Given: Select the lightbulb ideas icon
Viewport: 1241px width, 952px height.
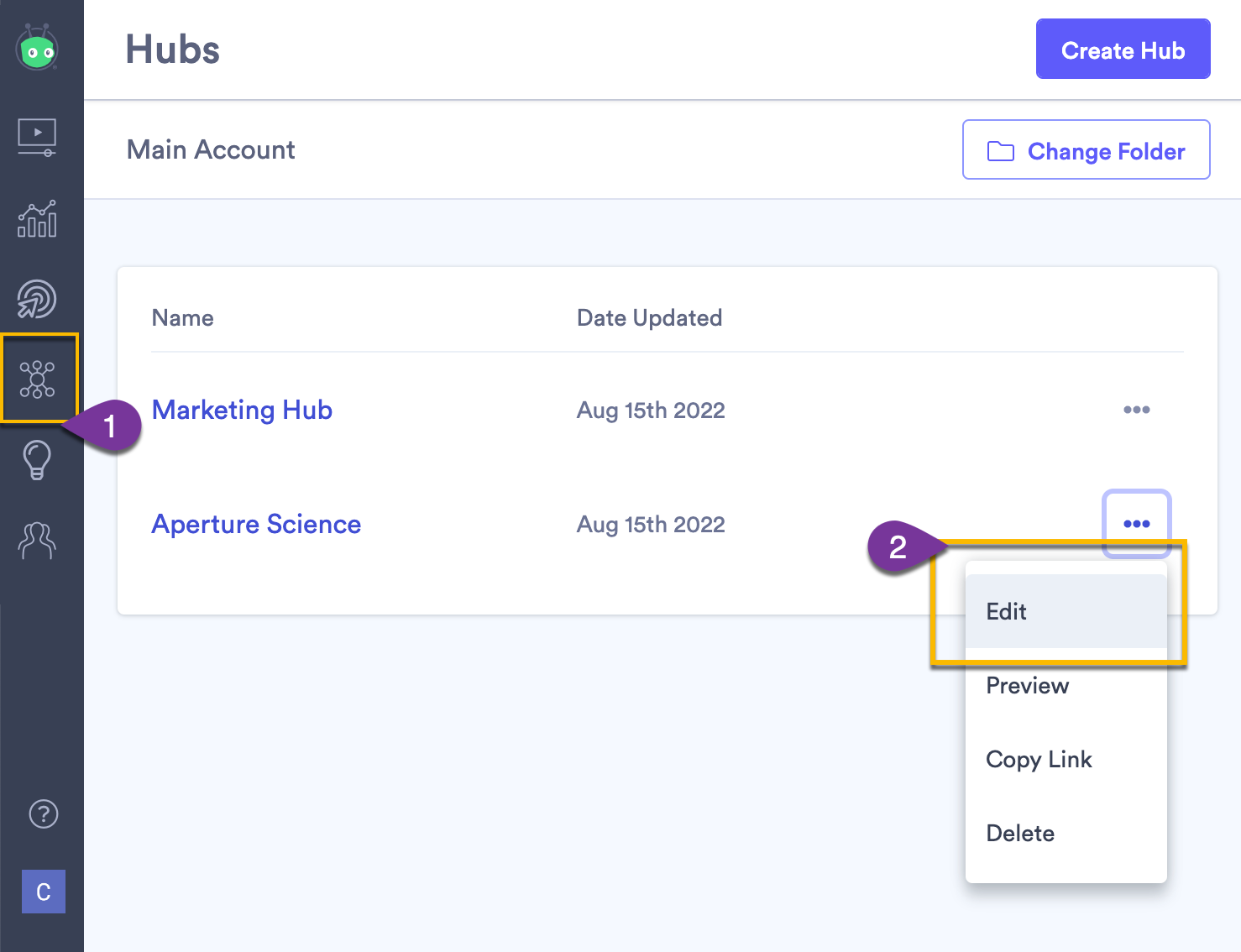Looking at the screenshot, I should point(38,460).
